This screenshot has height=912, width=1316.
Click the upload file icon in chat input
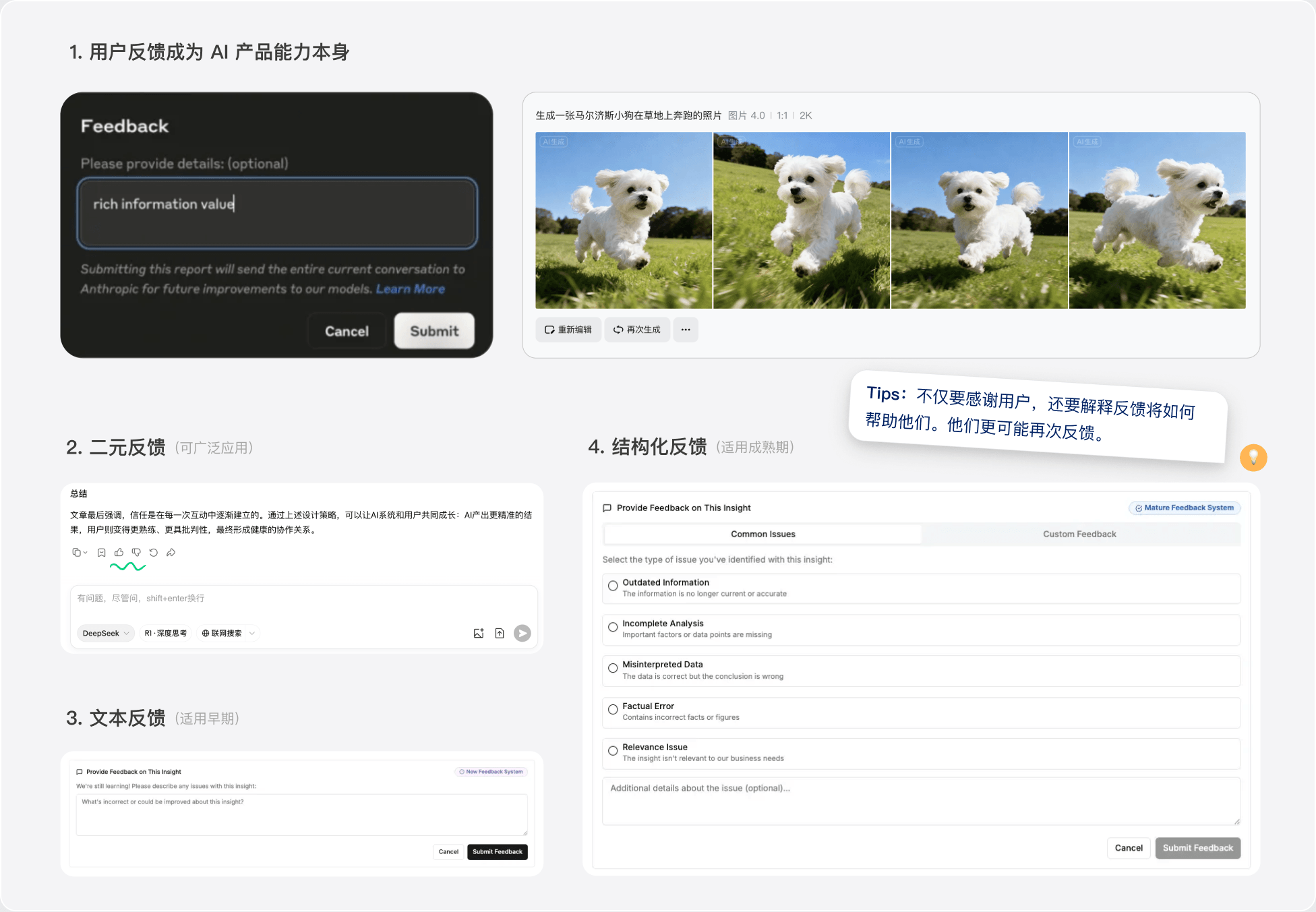pos(500,634)
